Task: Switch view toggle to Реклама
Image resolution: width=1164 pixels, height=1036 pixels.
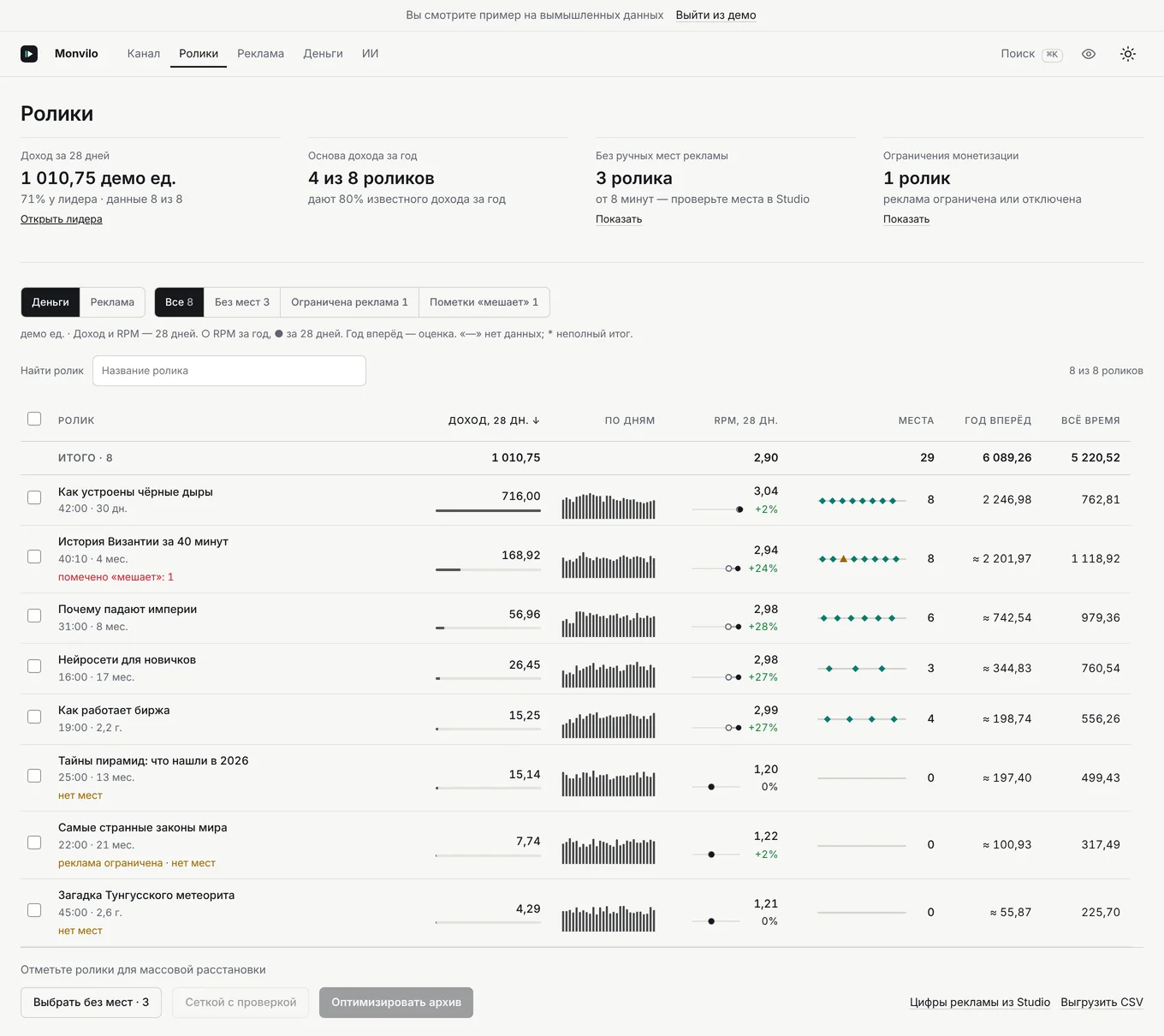Action: tap(112, 302)
